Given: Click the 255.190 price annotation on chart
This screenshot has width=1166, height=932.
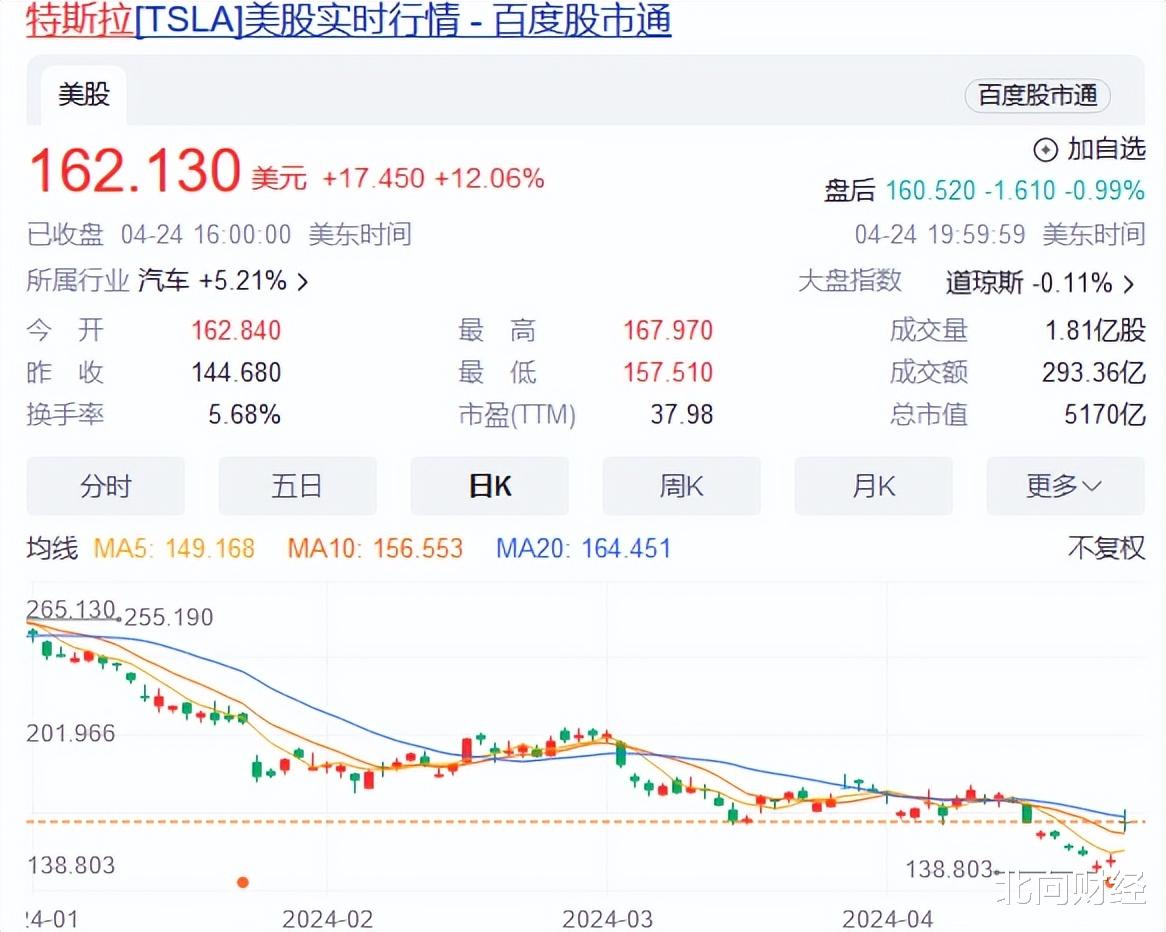Looking at the screenshot, I should [x=169, y=617].
